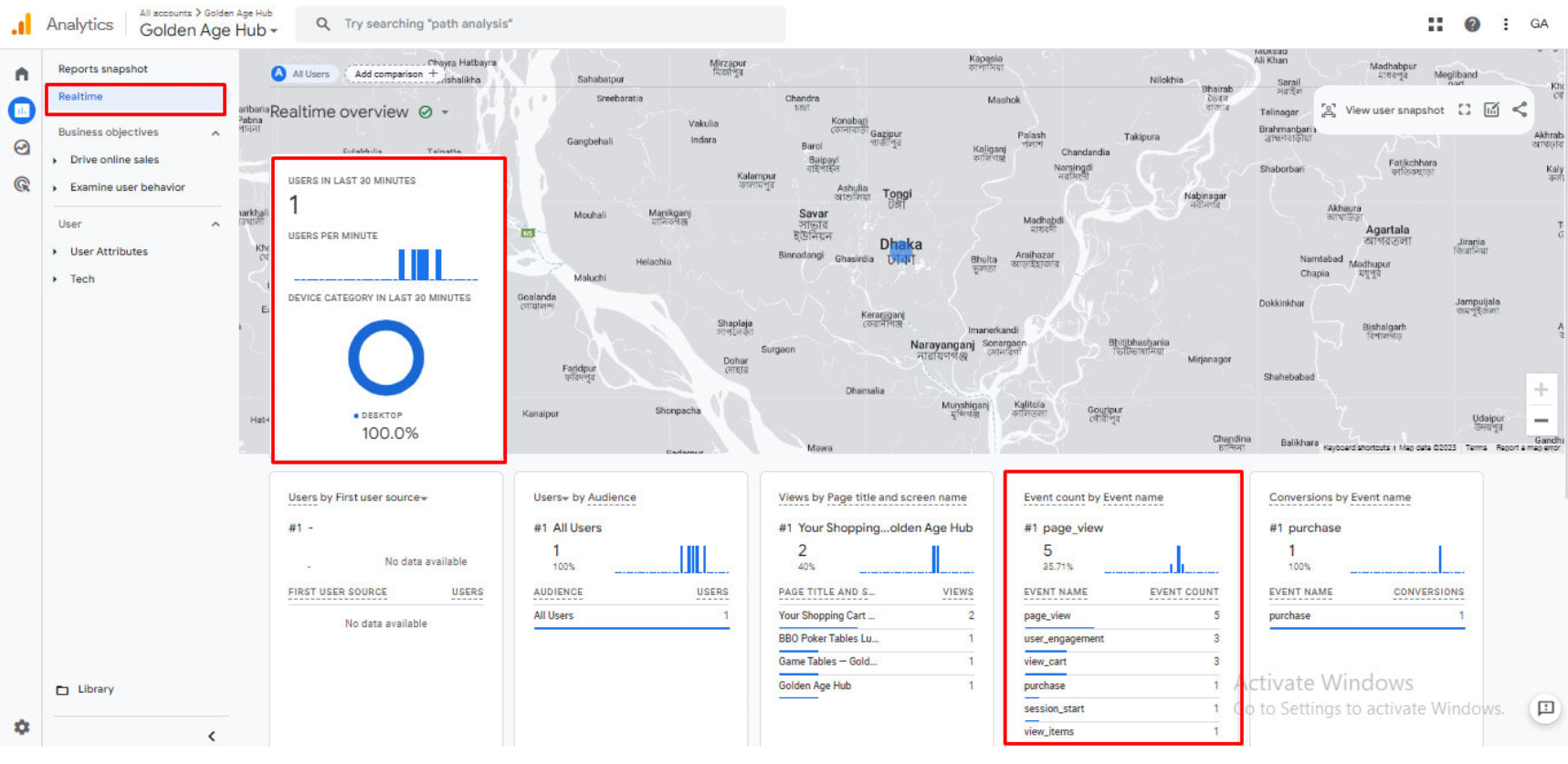Select Realtime in the reports menu

pos(80,97)
